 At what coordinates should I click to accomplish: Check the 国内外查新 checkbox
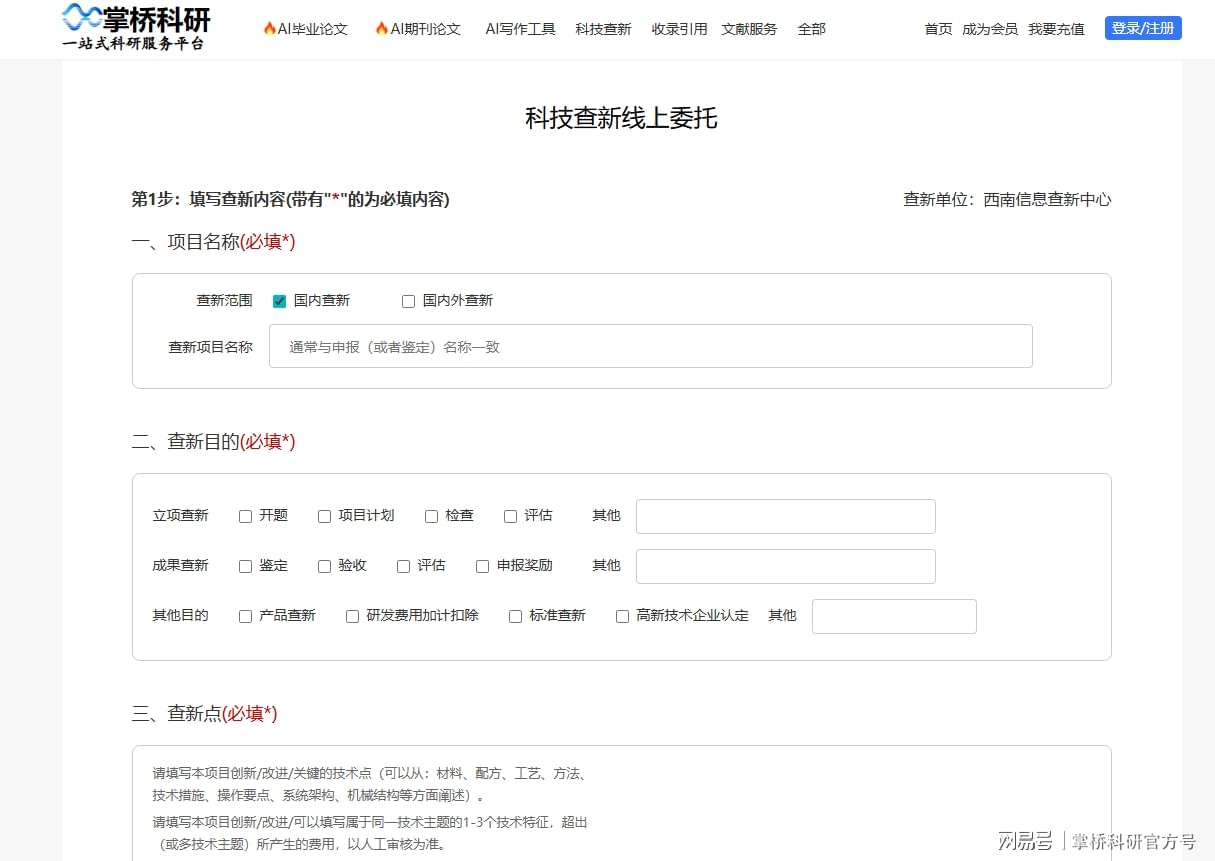point(408,301)
